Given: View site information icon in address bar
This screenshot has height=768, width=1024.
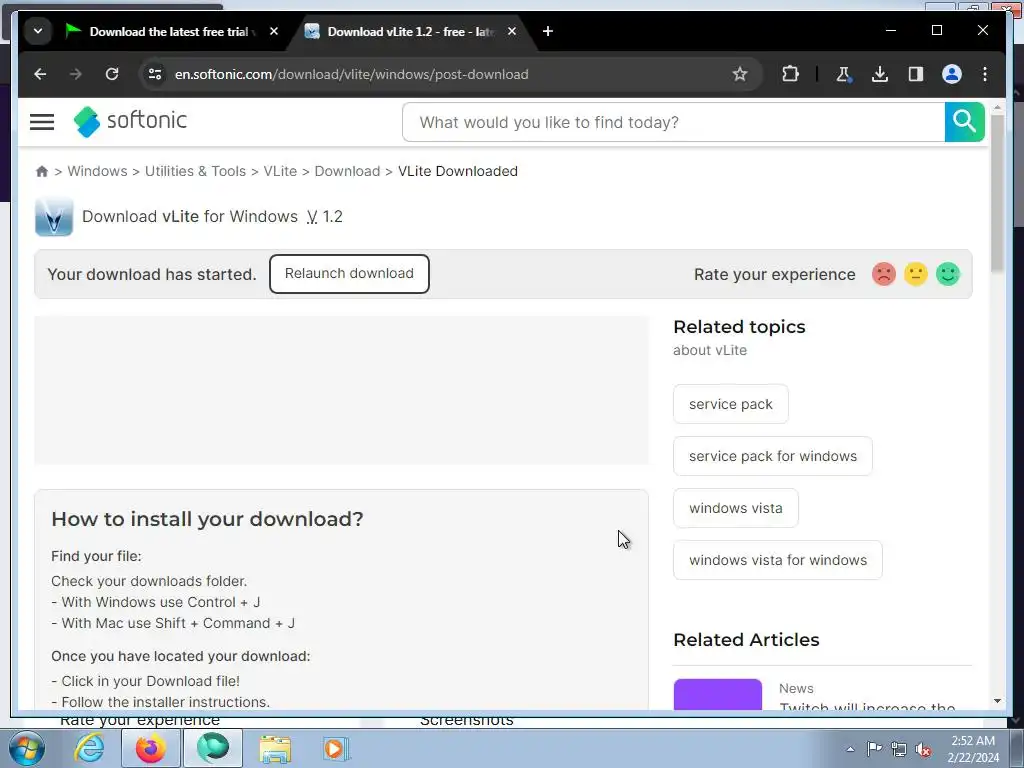Looking at the screenshot, I should pyautogui.click(x=155, y=74).
